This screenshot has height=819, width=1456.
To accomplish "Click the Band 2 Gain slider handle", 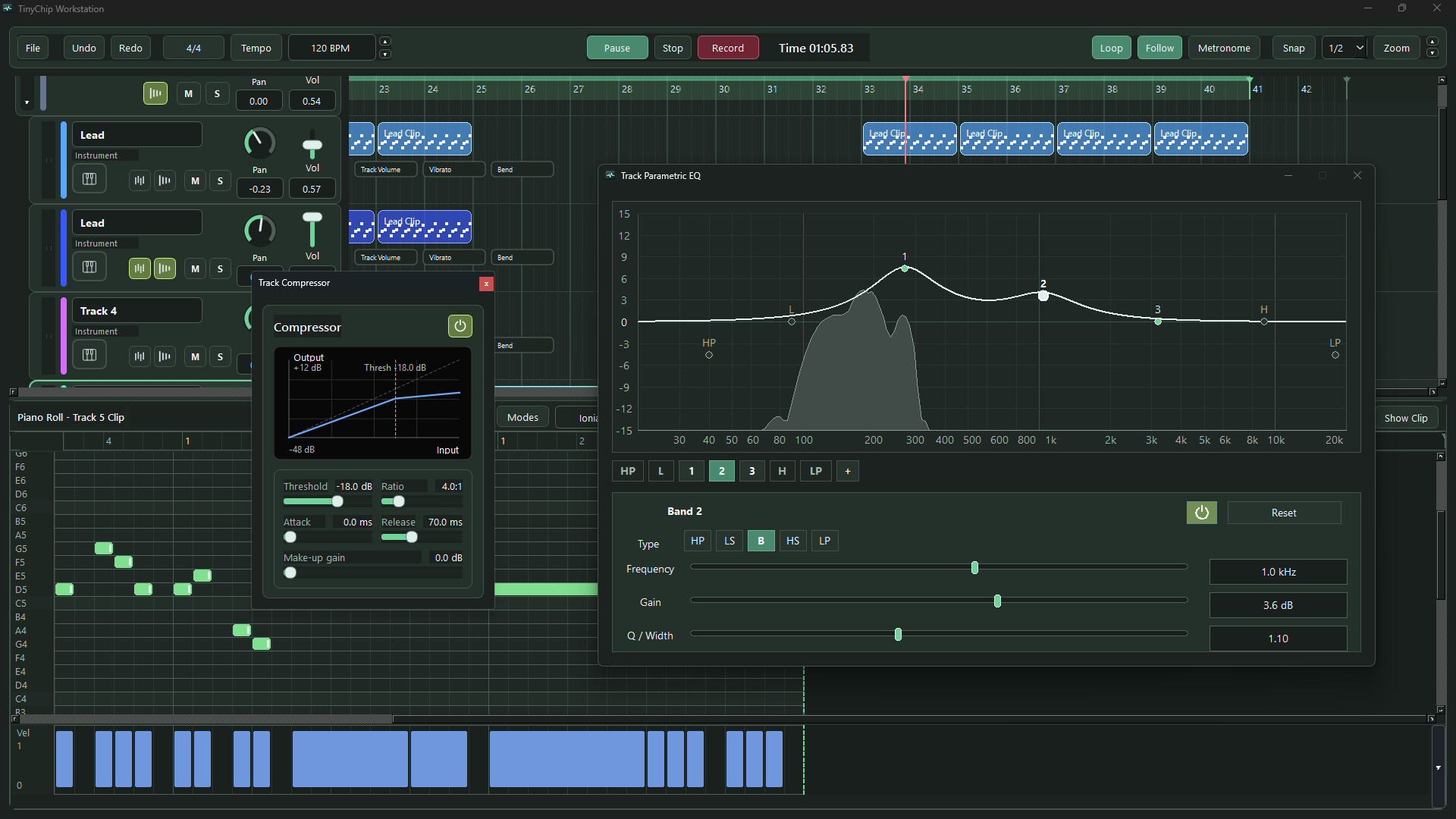I will pos(997,601).
